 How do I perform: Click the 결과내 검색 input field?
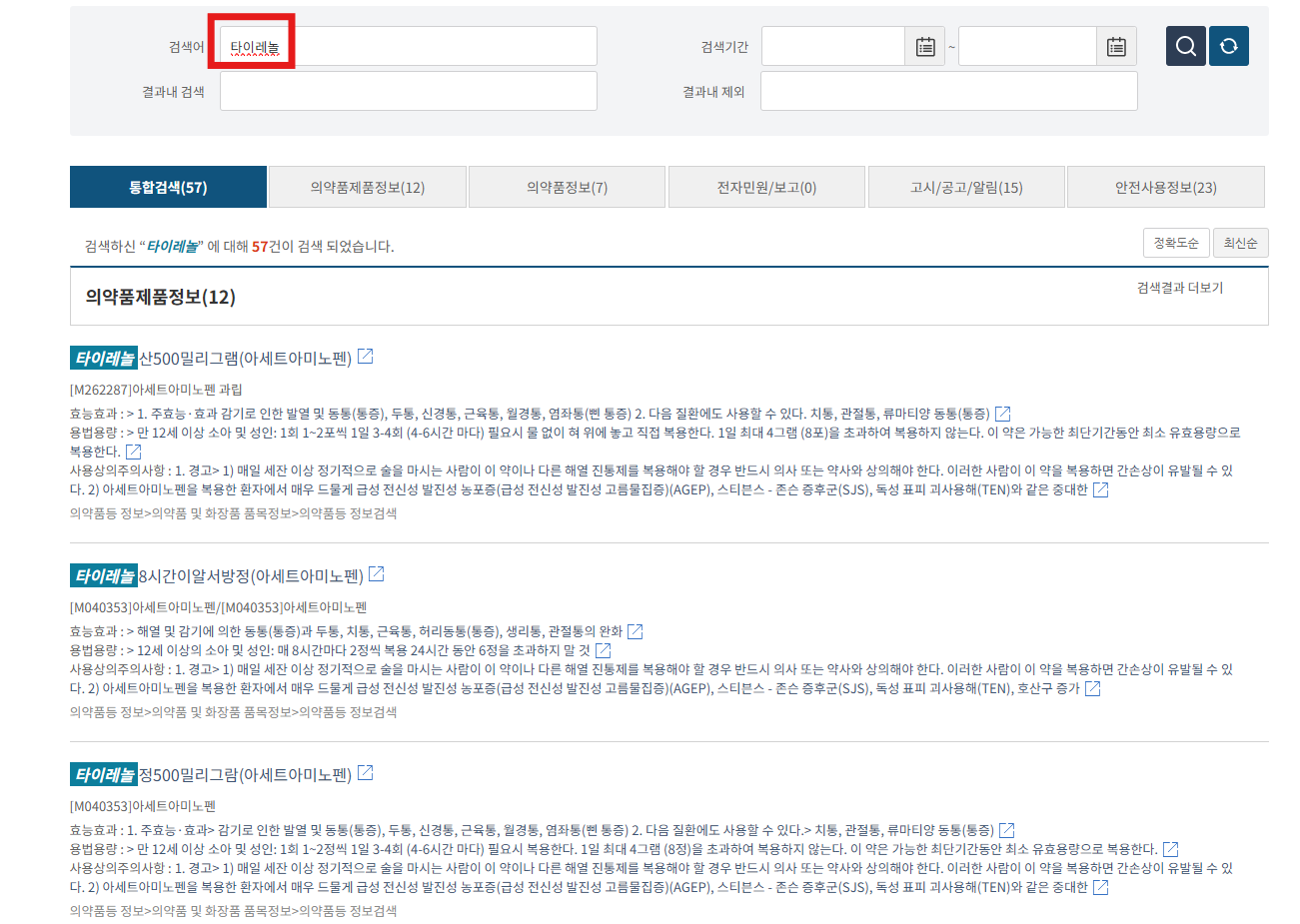point(409,91)
